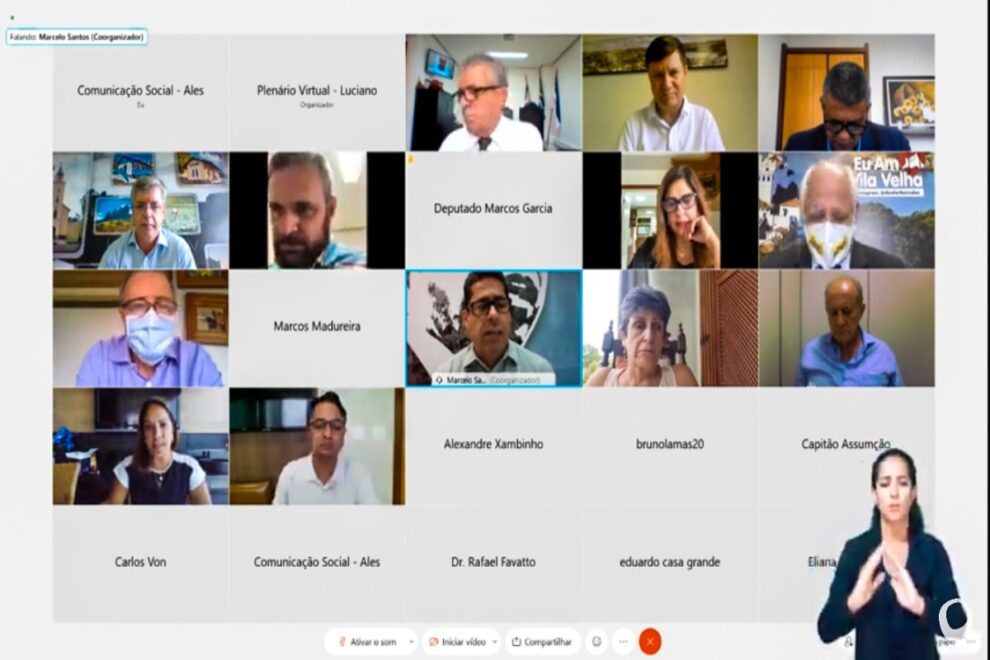Expand the audio options arrow beside 'Ativar o som'
The image size is (990, 660).
(x=412, y=642)
